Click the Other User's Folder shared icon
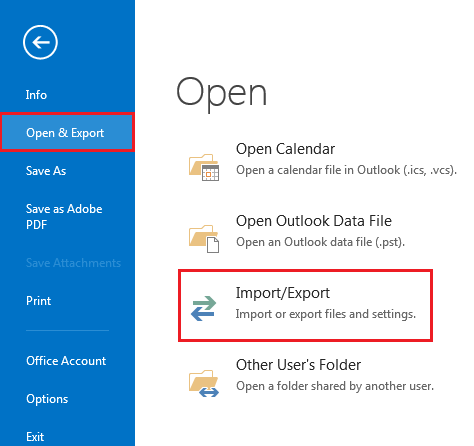Viewport: 474px width, 446px height. click(x=204, y=383)
